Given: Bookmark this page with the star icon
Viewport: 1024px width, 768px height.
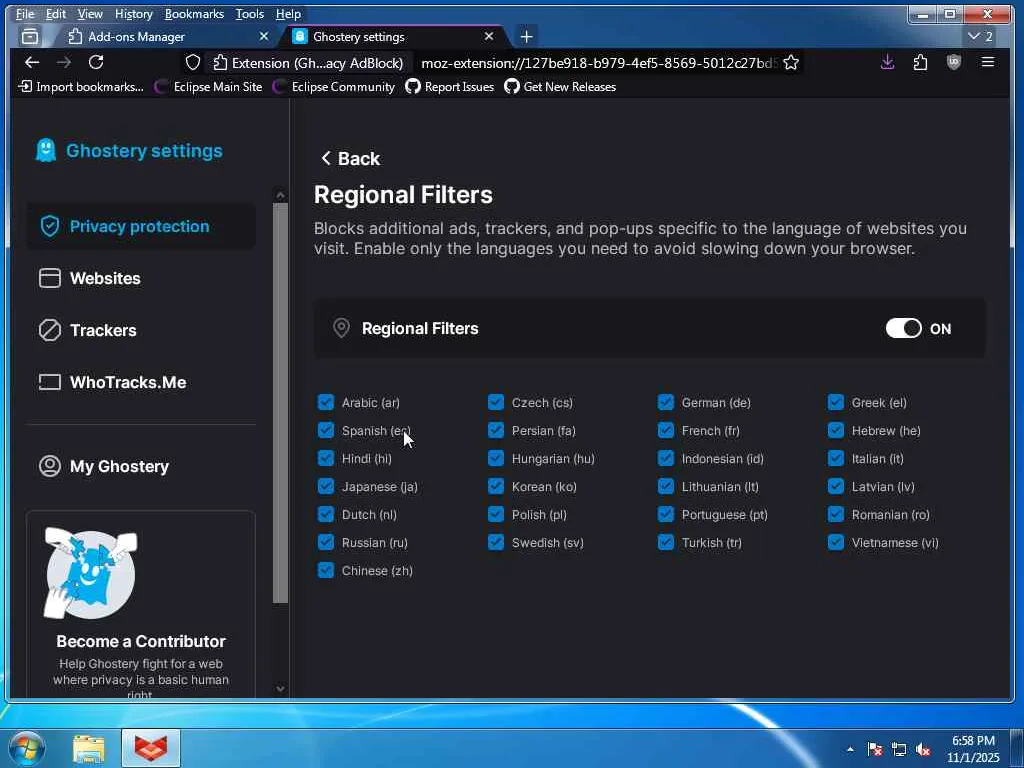Looking at the screenshot, I should click(x=791, y=63).
